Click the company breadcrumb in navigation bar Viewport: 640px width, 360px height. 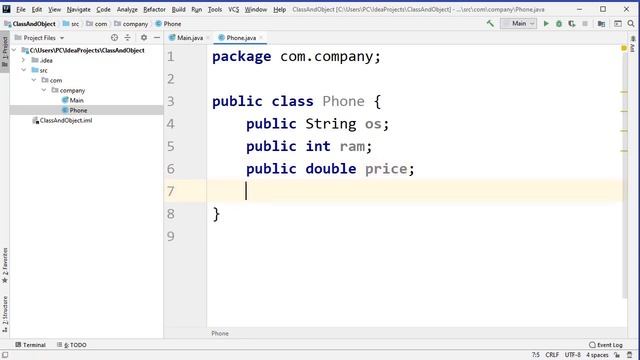135,24
